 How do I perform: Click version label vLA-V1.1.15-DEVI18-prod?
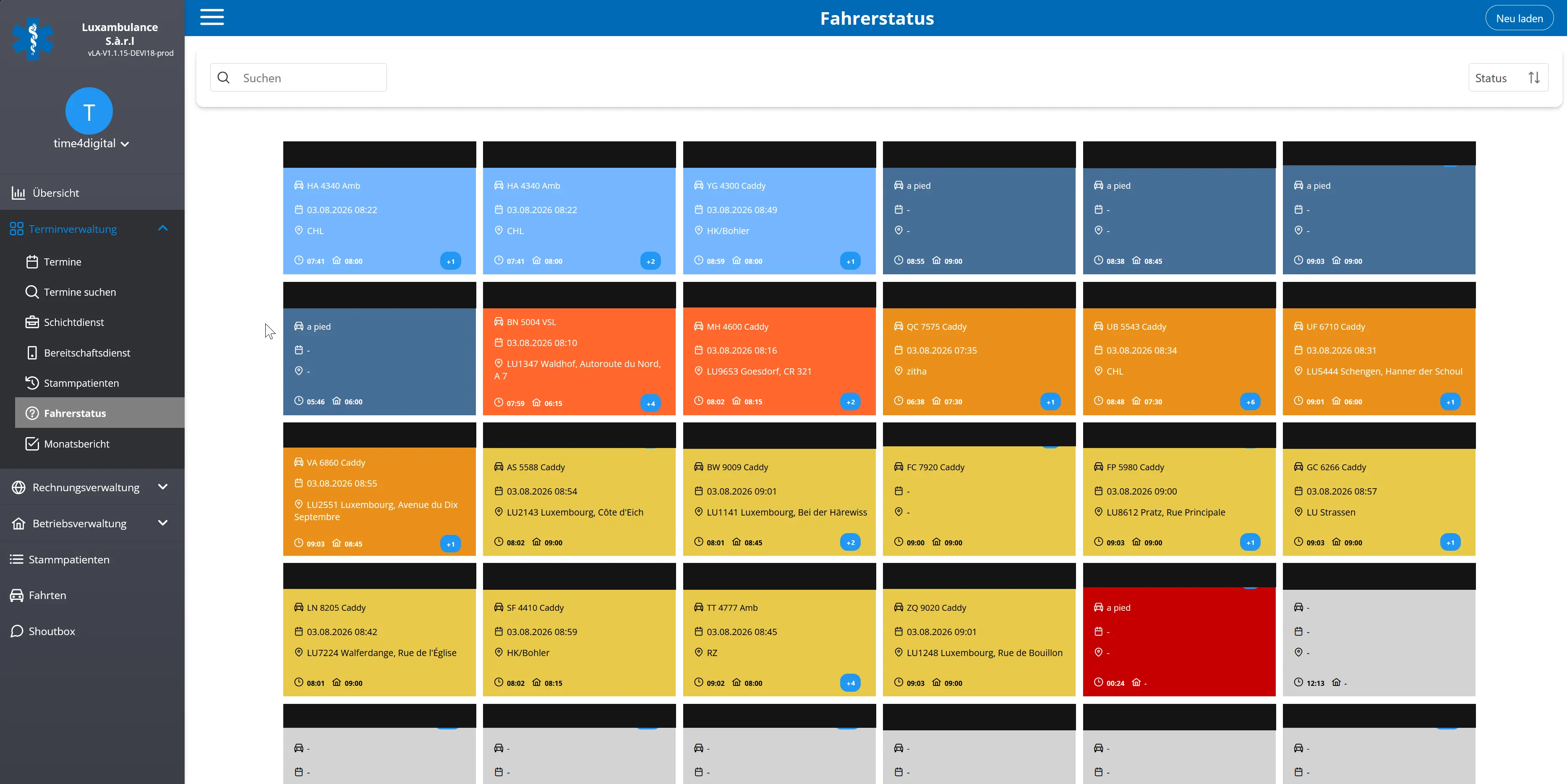click(131, 53)
